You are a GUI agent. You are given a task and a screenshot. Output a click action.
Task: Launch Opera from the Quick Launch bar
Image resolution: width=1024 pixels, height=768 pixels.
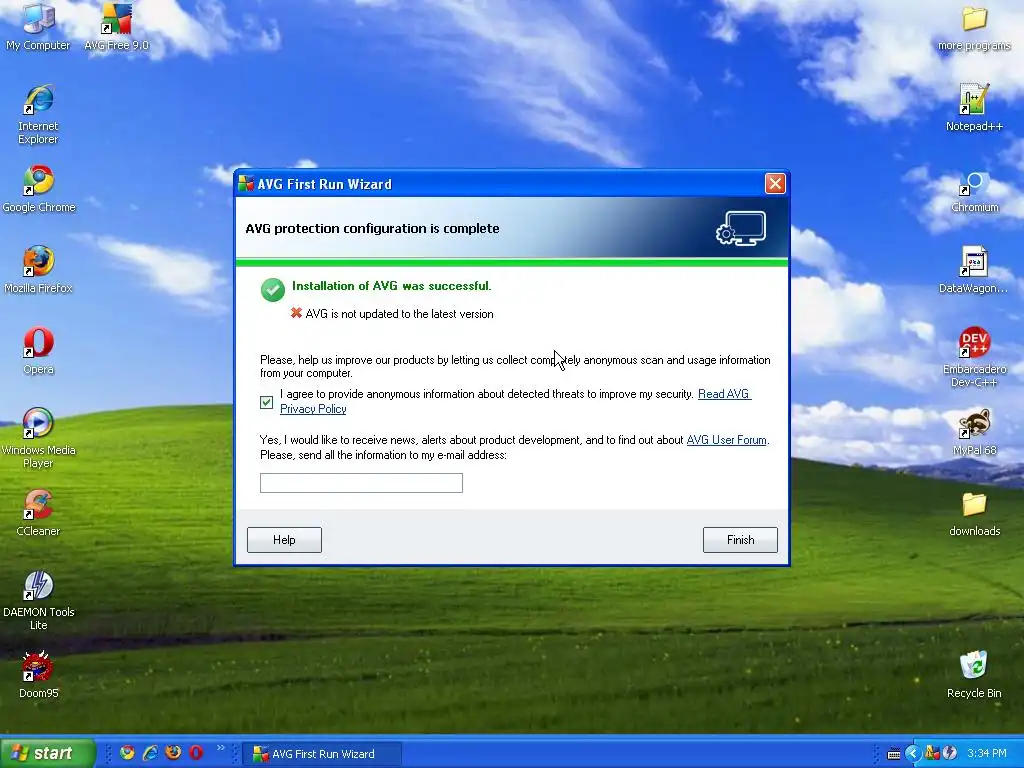click(x=196, y=753)
